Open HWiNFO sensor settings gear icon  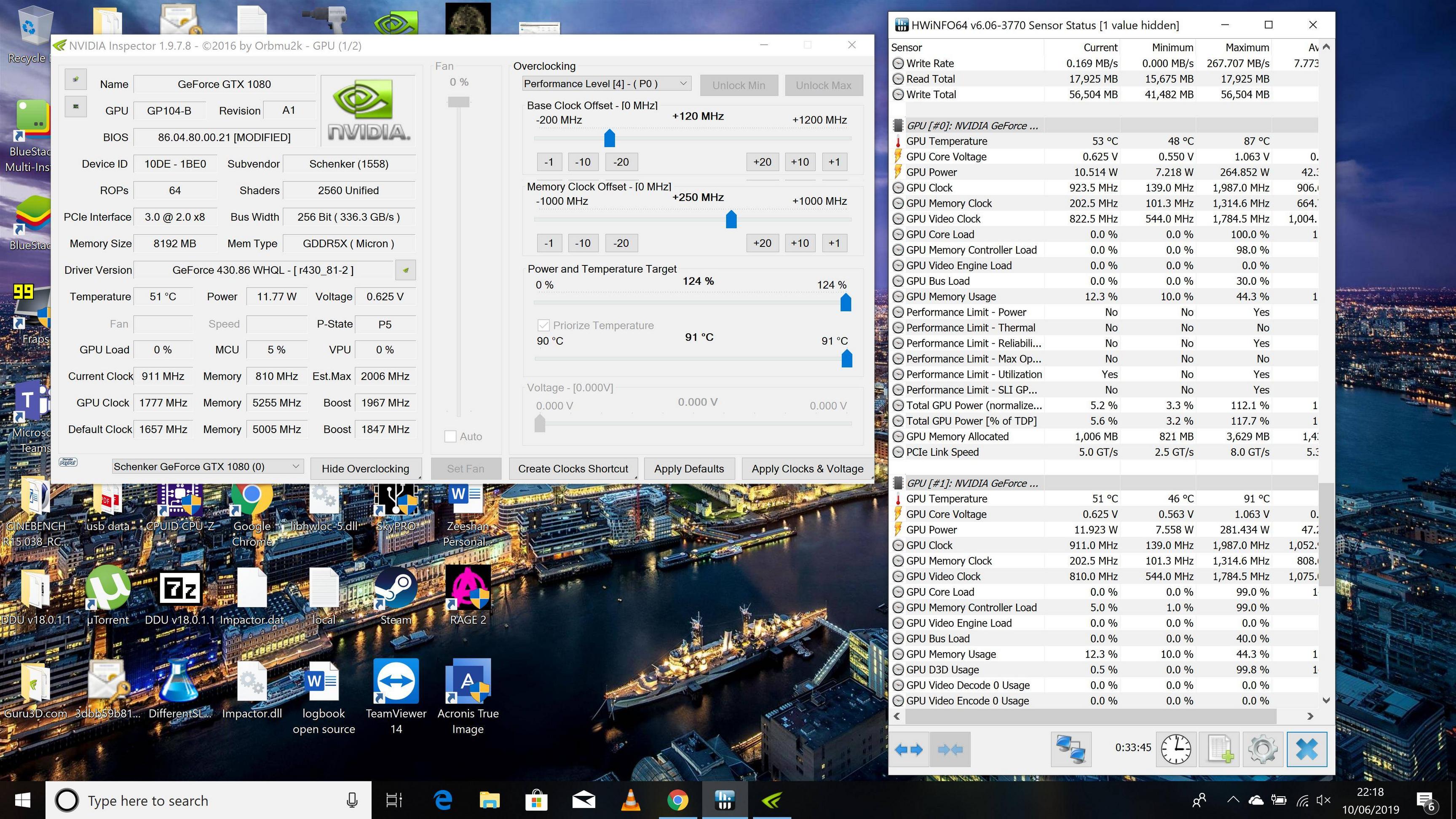pyautogui.click(x=1263, y=749)
